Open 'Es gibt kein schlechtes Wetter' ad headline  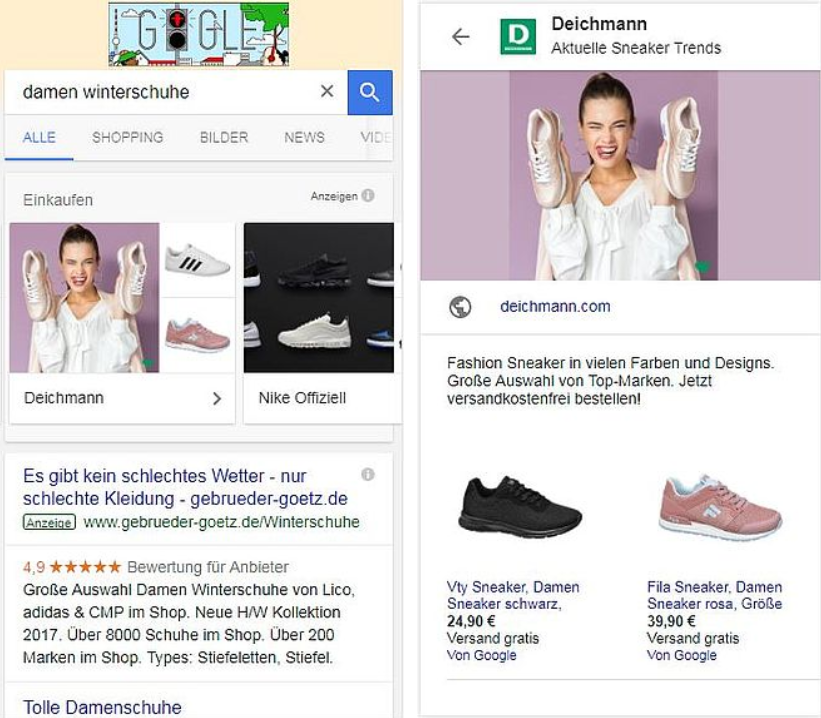(185, 487)
